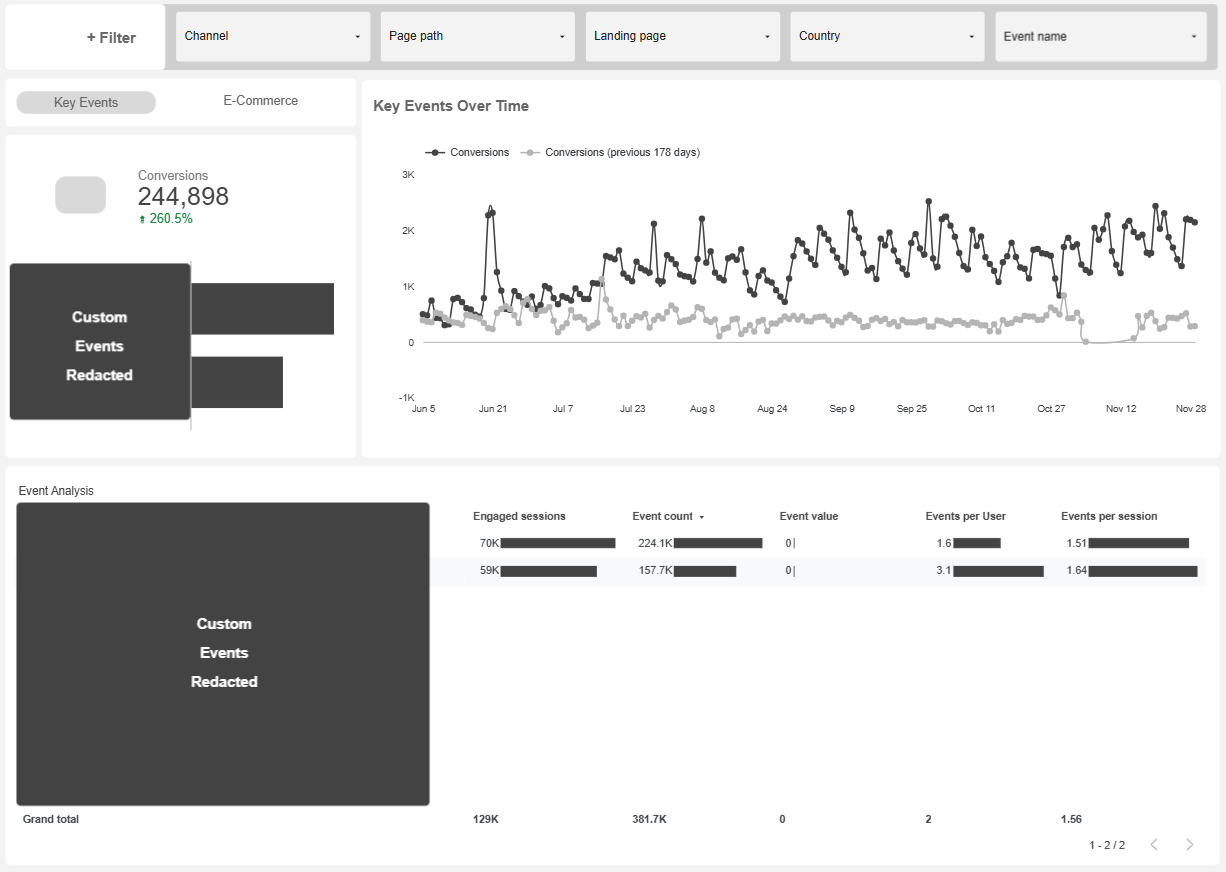
Task: Click the green up-arrow beside the 260.5% change
Action: (x=142, y=218)
